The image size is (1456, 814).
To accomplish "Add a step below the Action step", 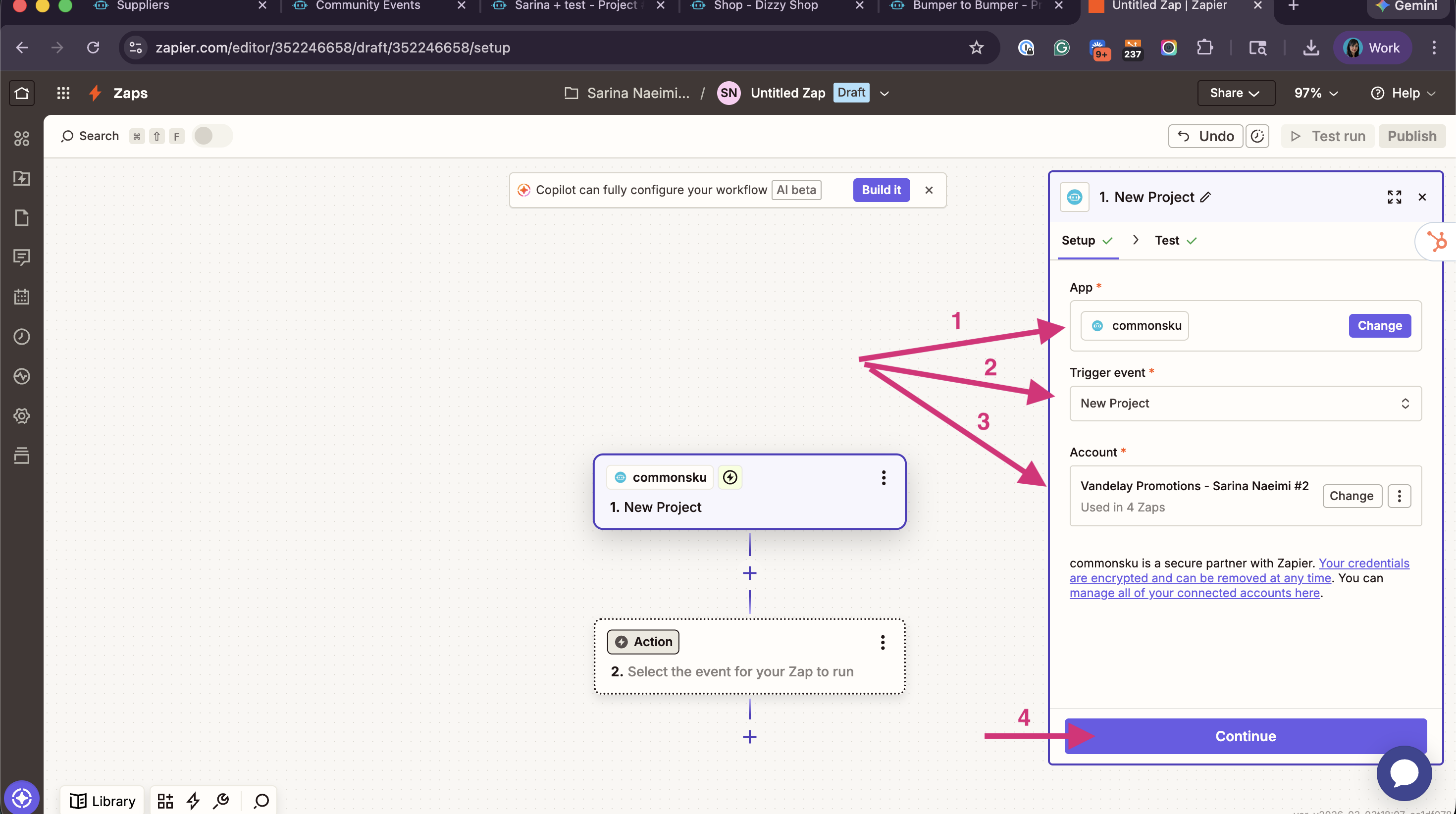I will click(x=749, y=737).
